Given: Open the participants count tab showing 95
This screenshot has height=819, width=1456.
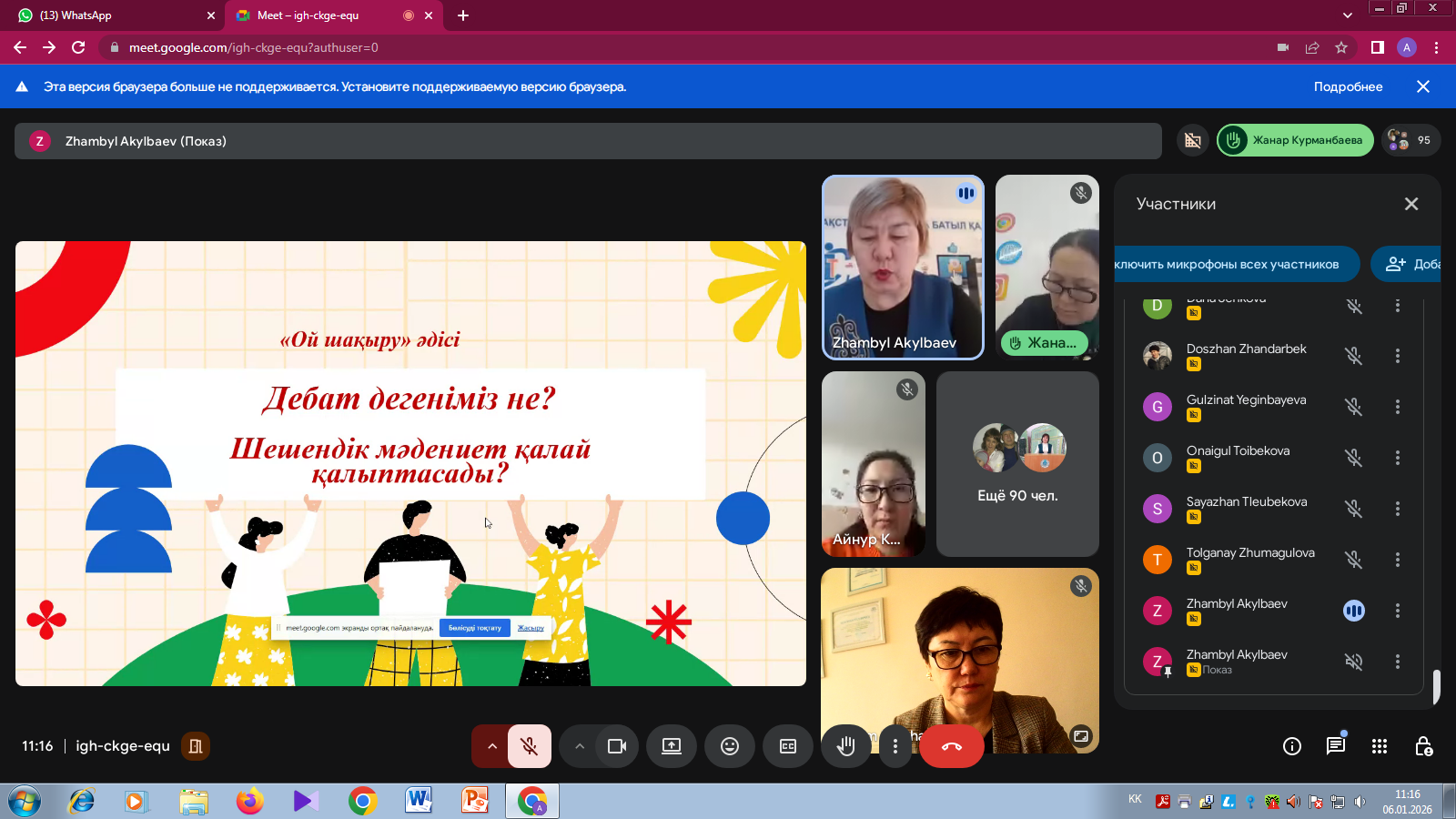Looking at the screenshot, I should [1410, 140].
